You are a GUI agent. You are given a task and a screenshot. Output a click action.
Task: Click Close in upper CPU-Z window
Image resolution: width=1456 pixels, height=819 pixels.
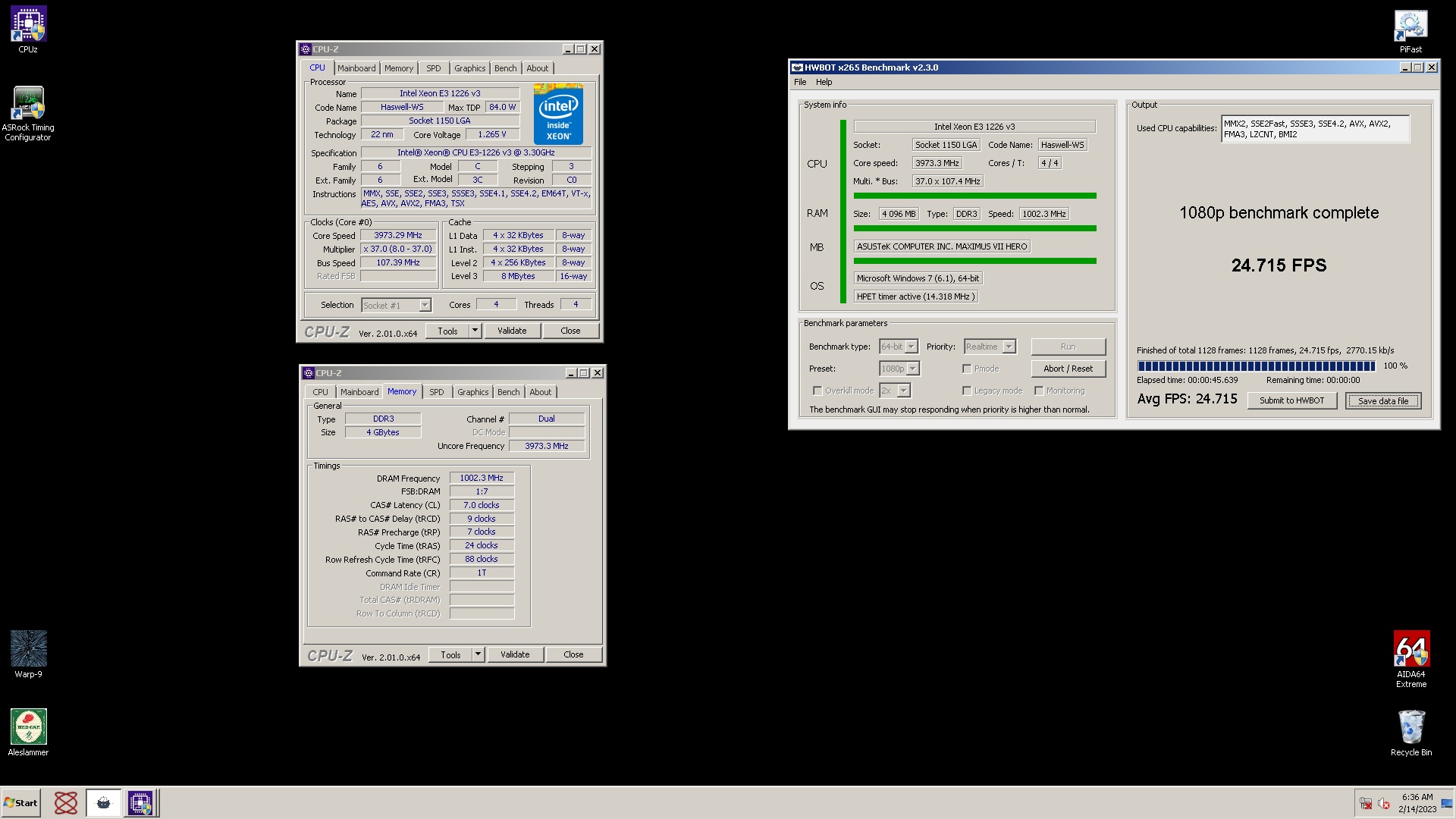pyautogui.click(x=570, y=331)
